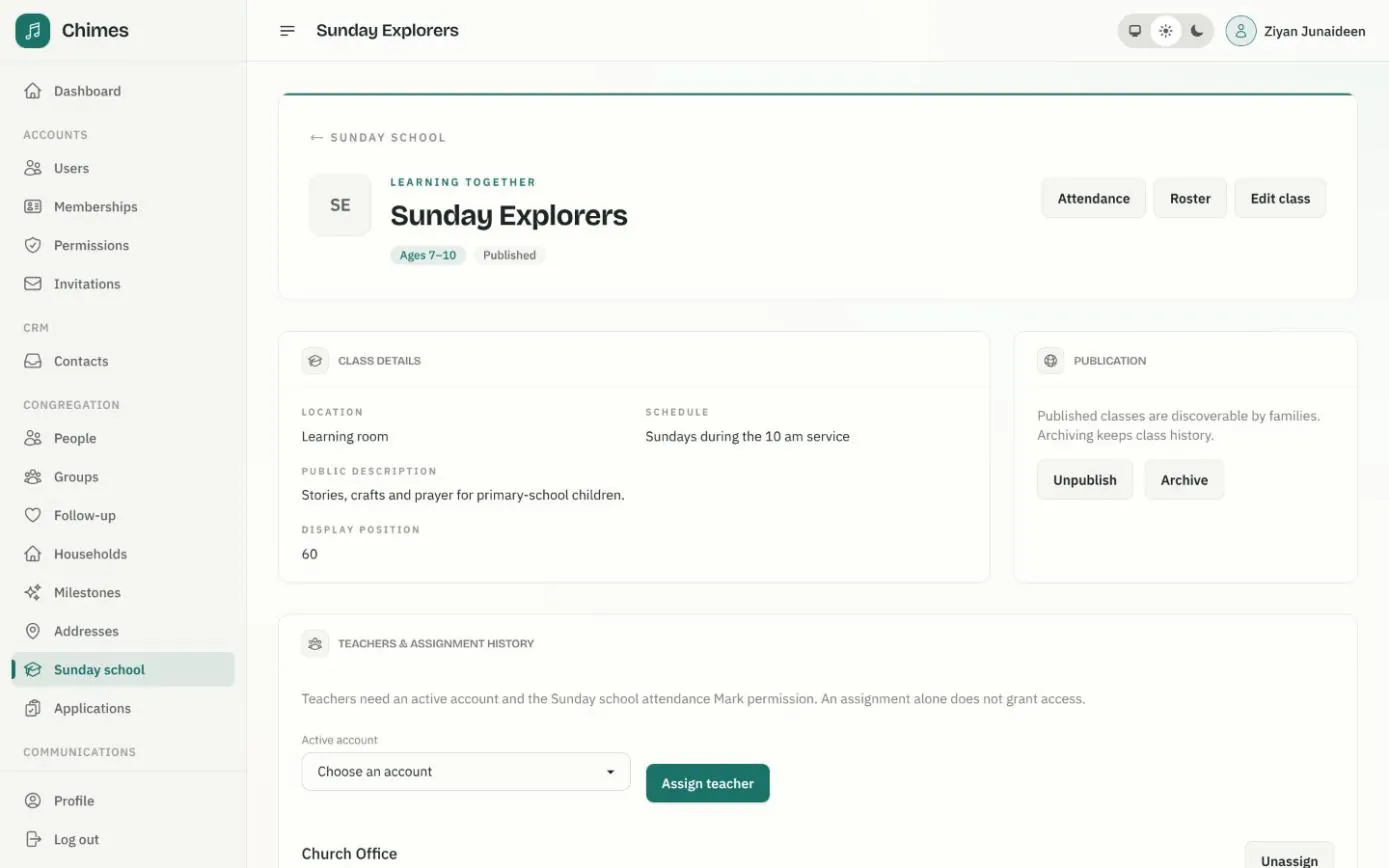
Task: Click the Ages 7–10 badge
Action: click(428, 255)
